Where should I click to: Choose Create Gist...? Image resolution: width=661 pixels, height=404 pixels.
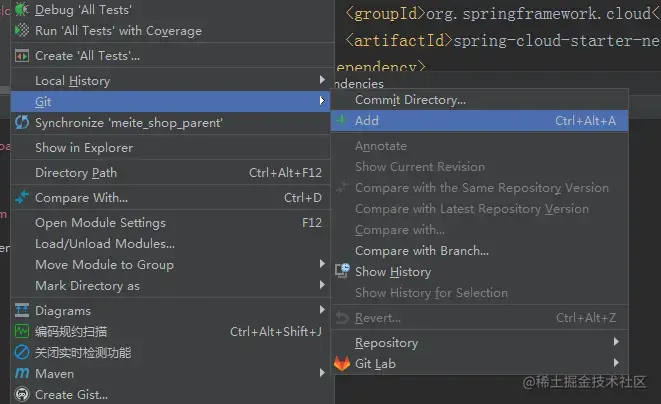click(172, 395)
